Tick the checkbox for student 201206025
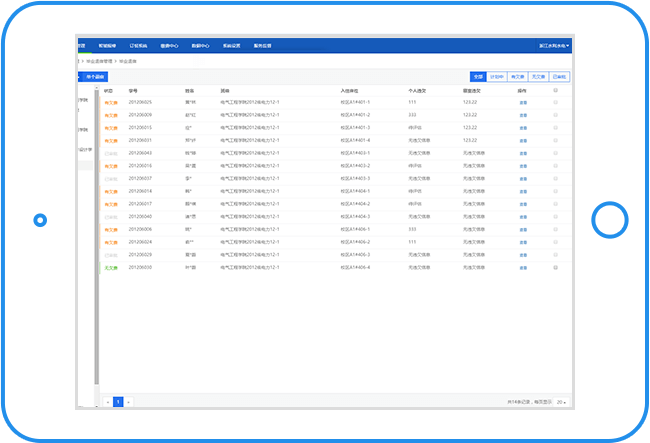The image size is (650, 443). coord(555,102)
